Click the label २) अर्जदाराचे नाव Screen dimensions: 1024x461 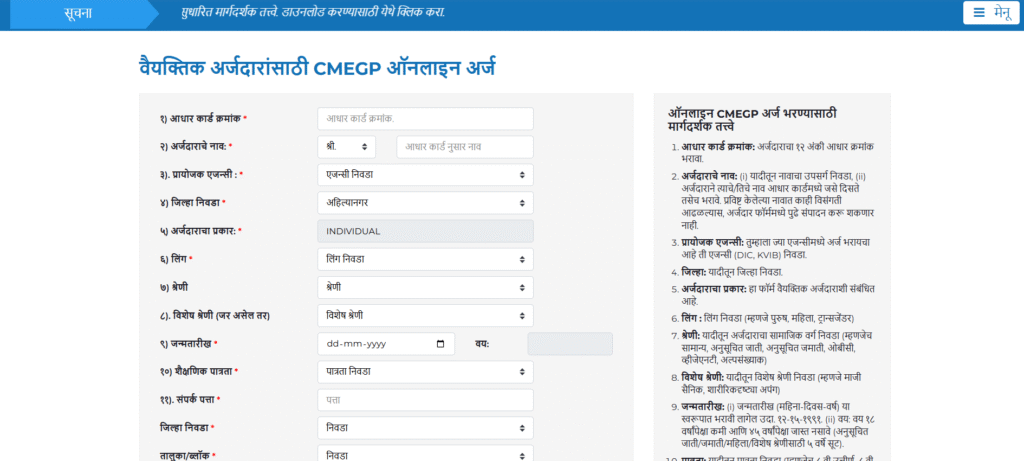[196, 147]
